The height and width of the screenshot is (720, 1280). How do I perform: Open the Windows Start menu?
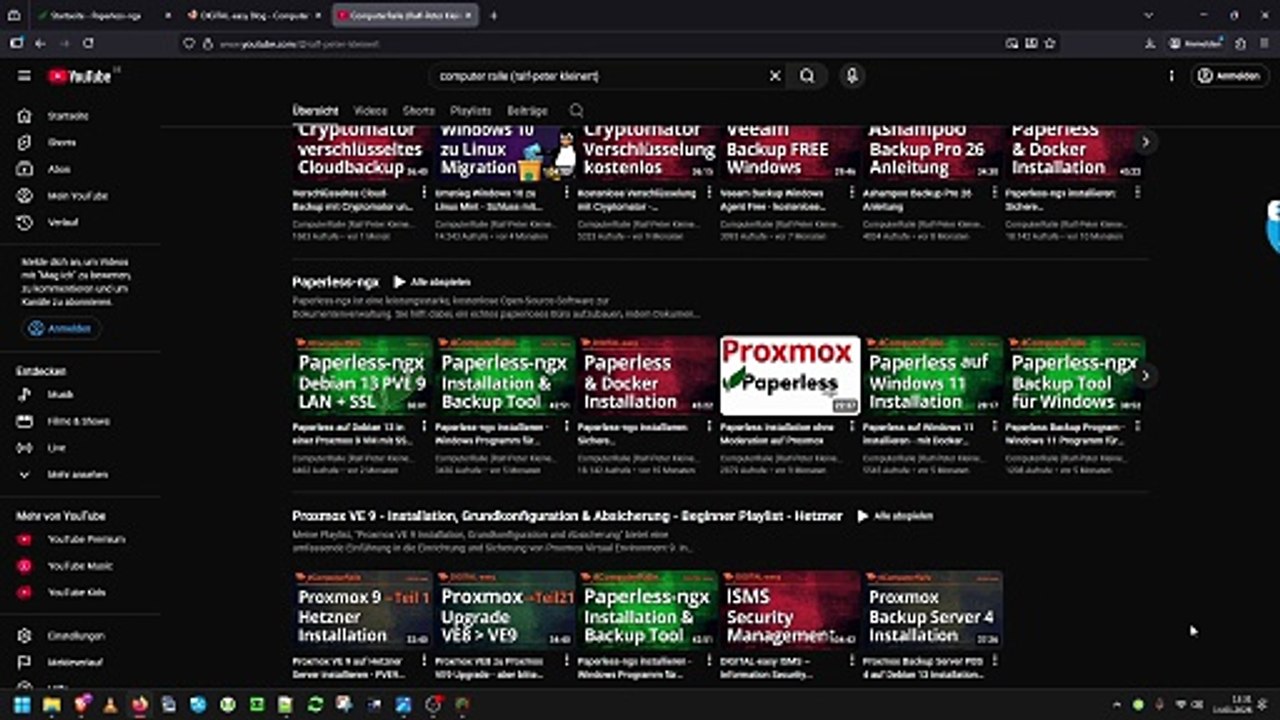pos(22,704)
